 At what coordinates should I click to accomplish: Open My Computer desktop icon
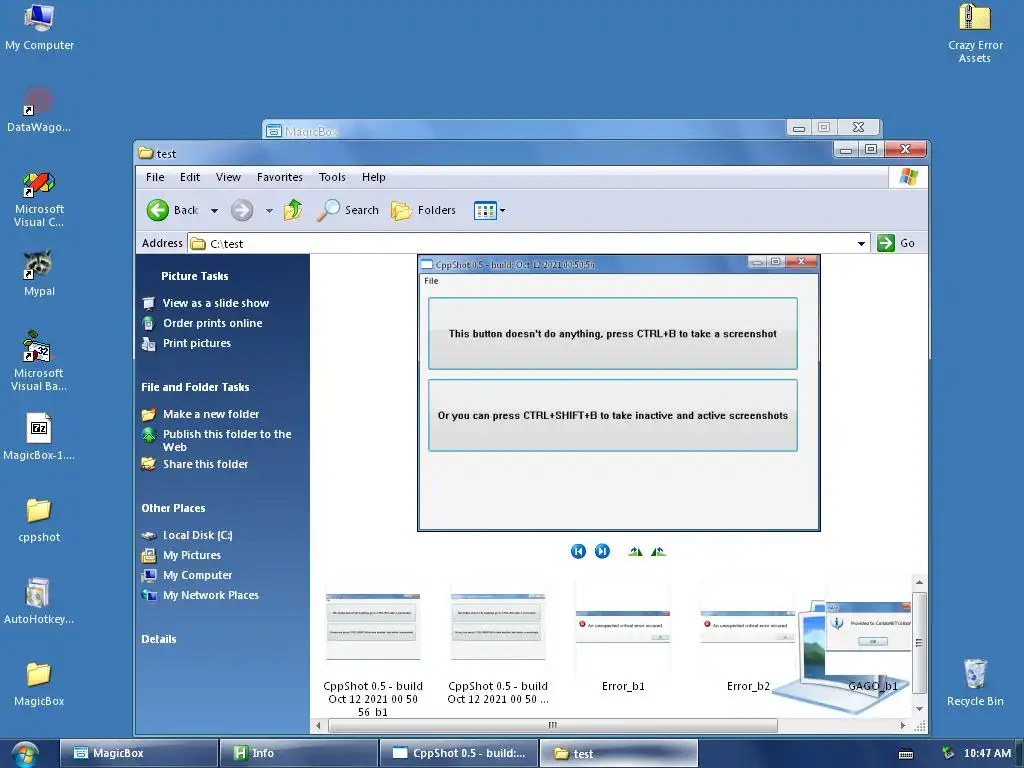click(x=39, y=27)
